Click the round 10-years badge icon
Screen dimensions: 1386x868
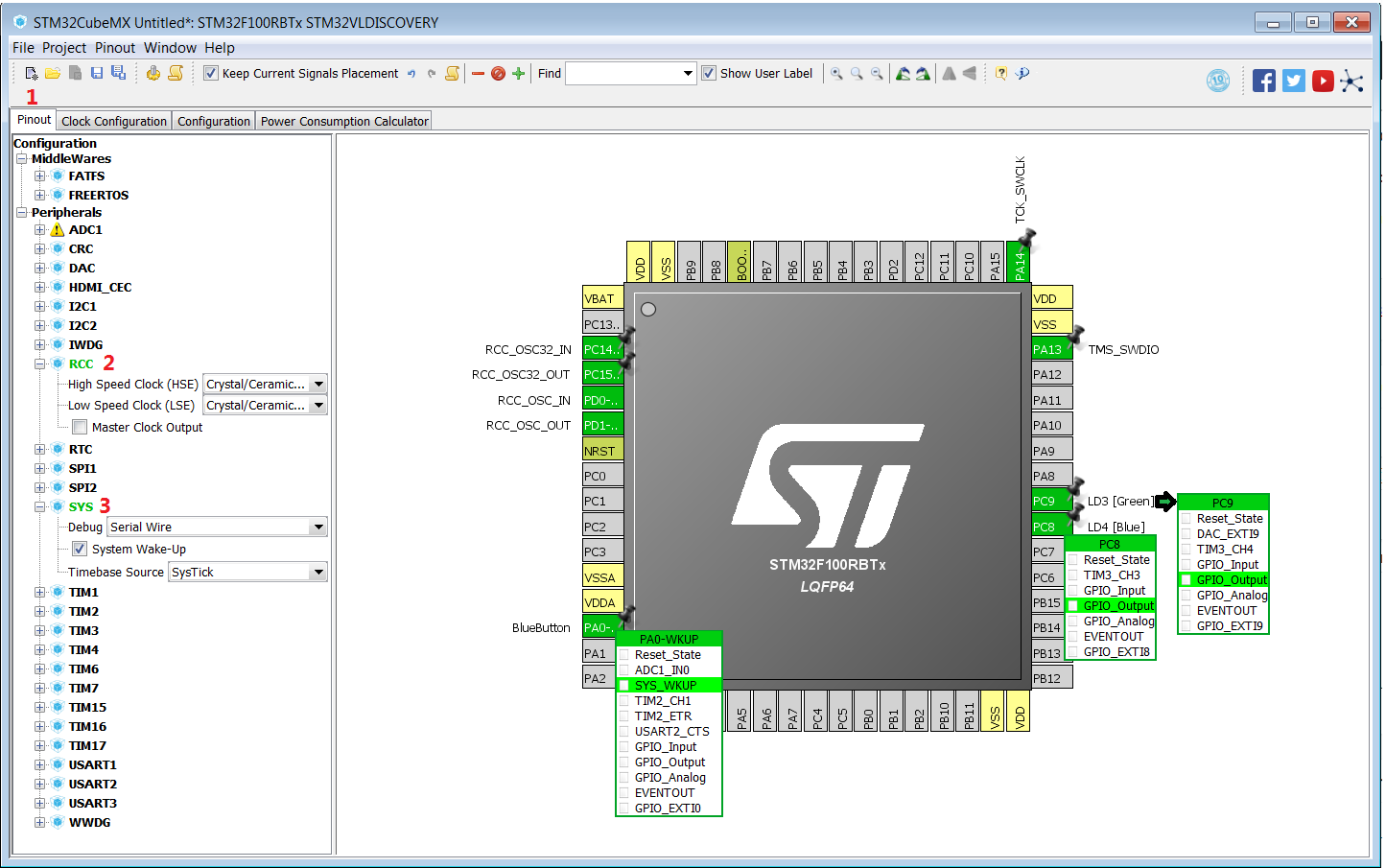(1218, 81)
